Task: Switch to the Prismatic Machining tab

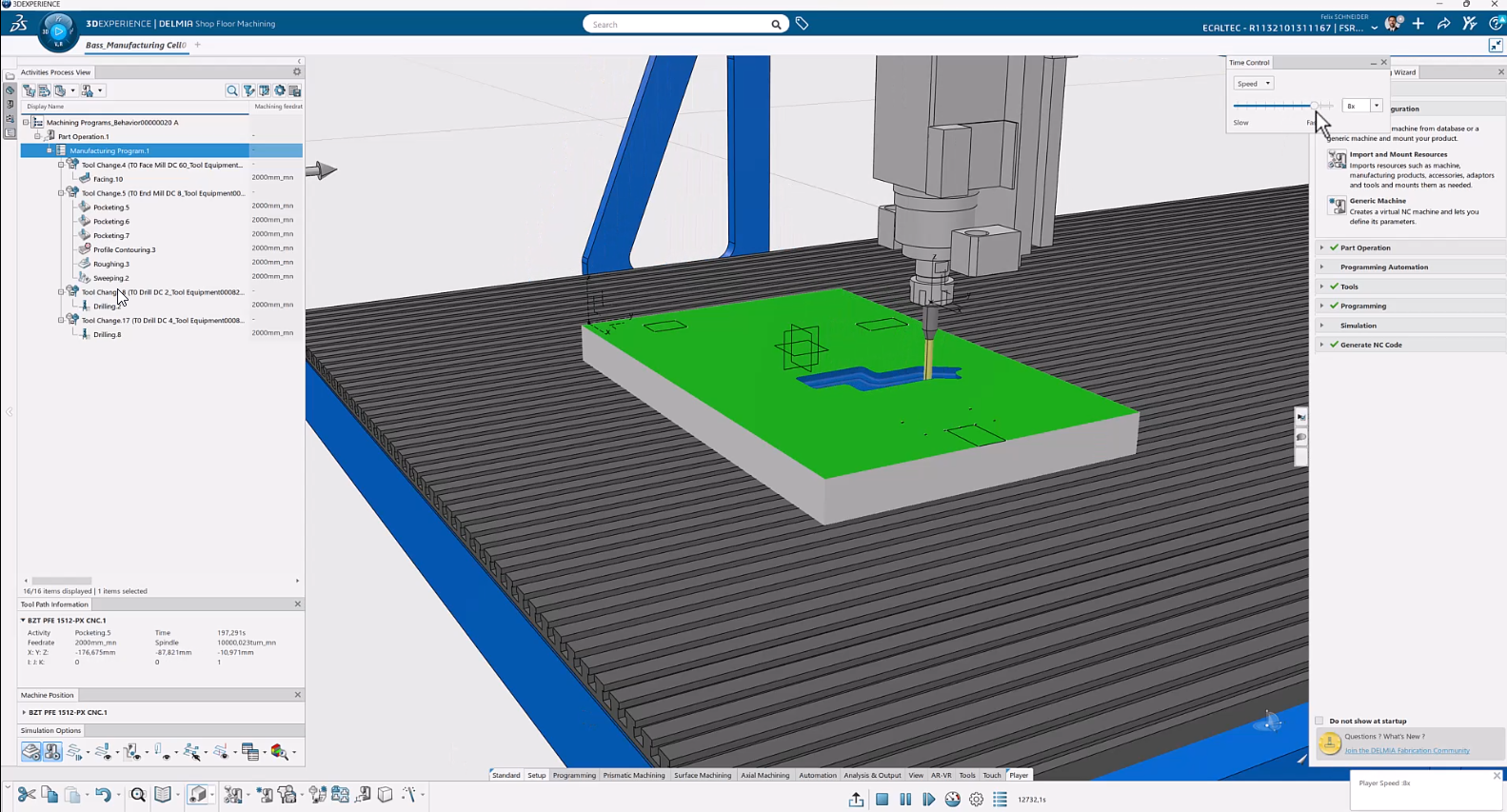Action: [634, 775]
